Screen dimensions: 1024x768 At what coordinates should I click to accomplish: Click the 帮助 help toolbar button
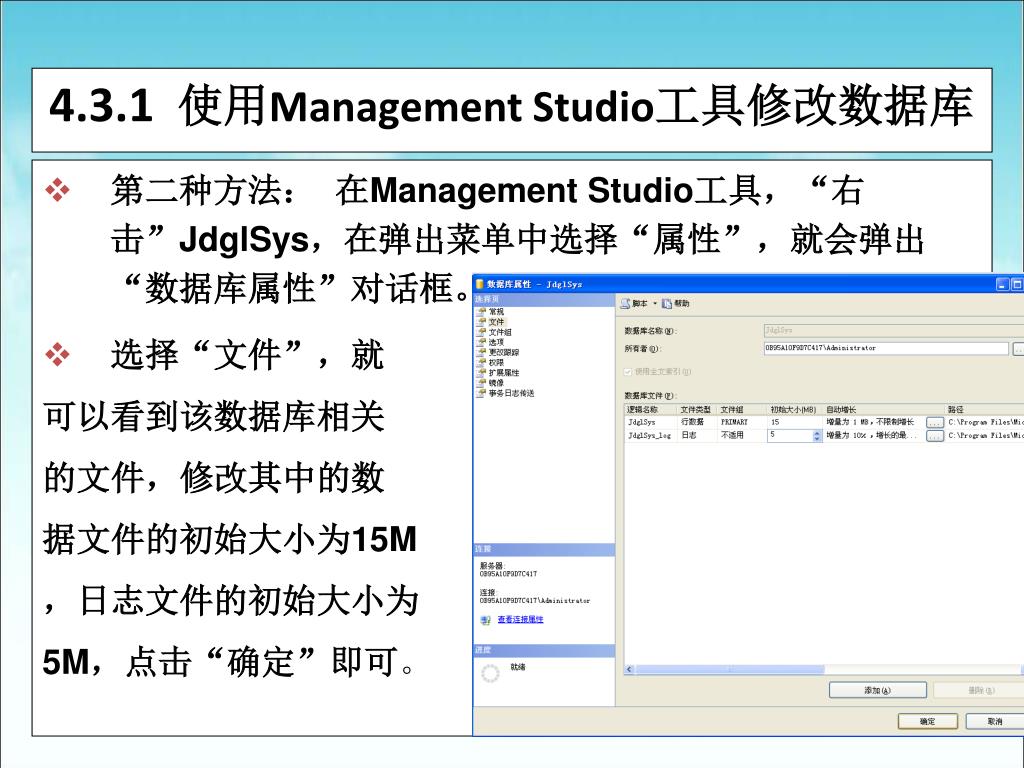click(x=676, y=304)
